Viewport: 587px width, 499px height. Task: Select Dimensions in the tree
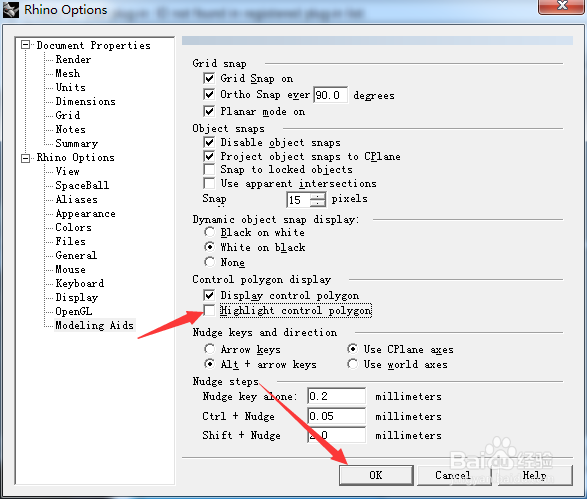[85, 101]
